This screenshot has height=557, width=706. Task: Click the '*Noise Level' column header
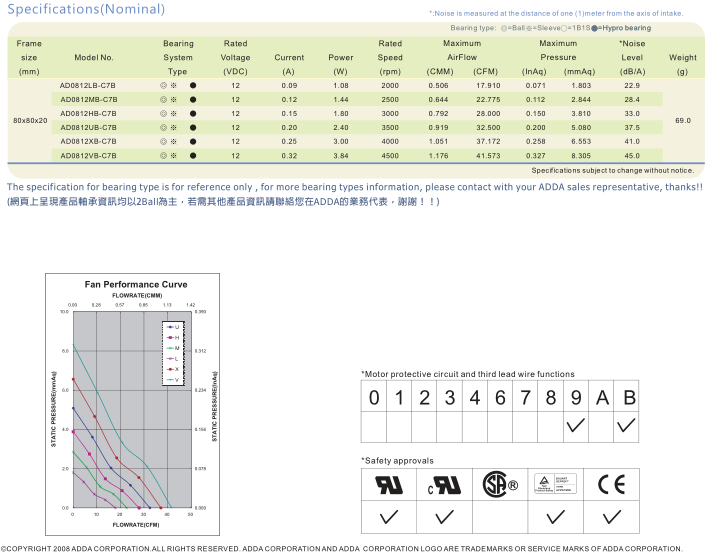632,57
